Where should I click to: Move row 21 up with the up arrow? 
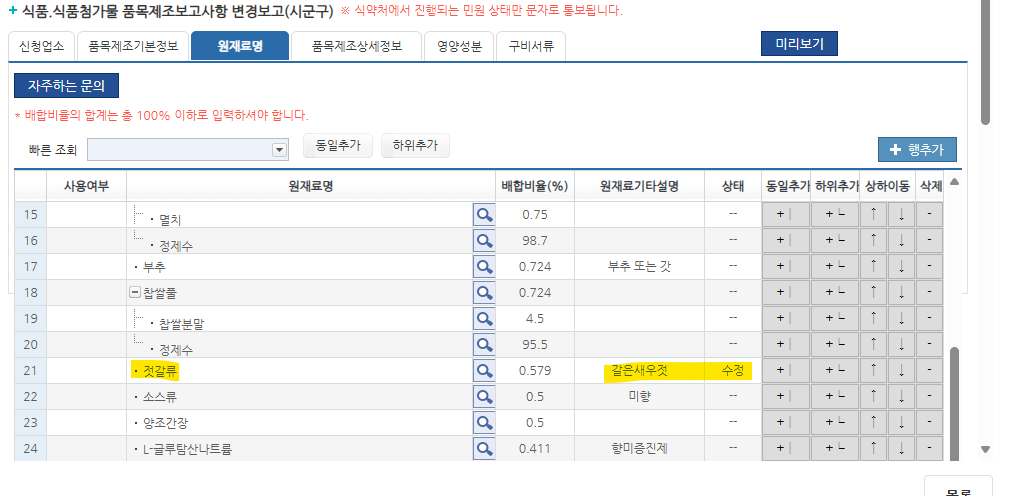tap(874, 370)
